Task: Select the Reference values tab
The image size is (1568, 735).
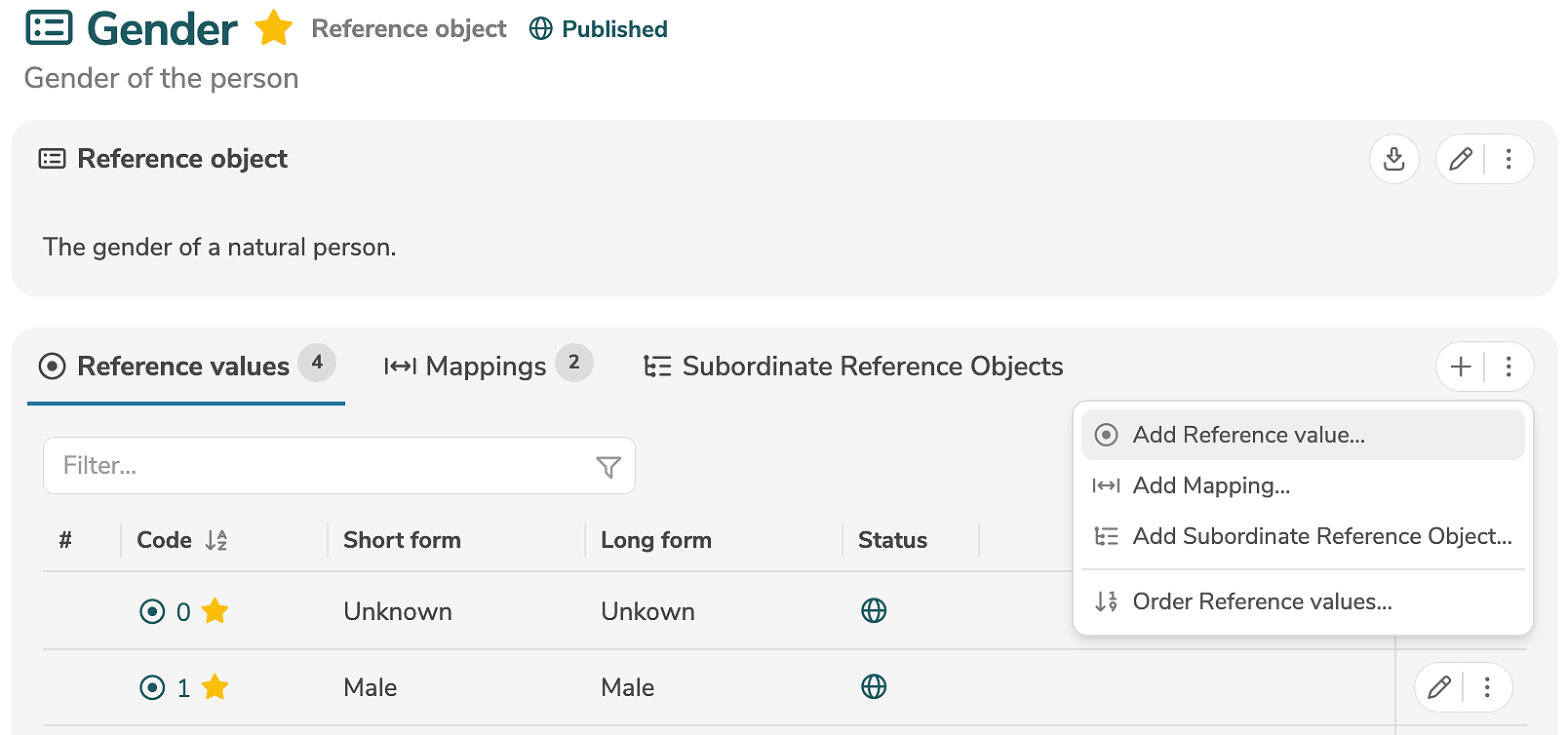Action: [184, 367]
